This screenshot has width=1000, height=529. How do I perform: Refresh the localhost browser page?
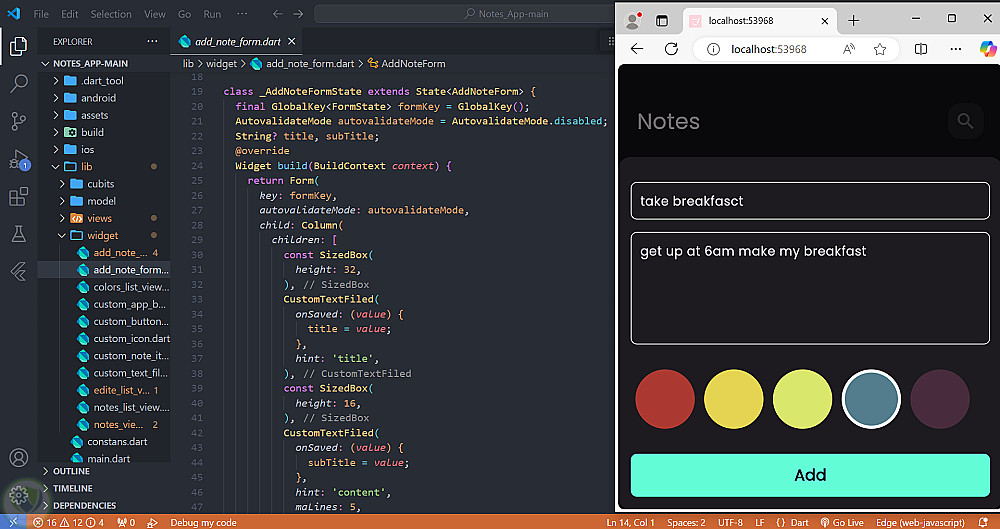point(671,49)
